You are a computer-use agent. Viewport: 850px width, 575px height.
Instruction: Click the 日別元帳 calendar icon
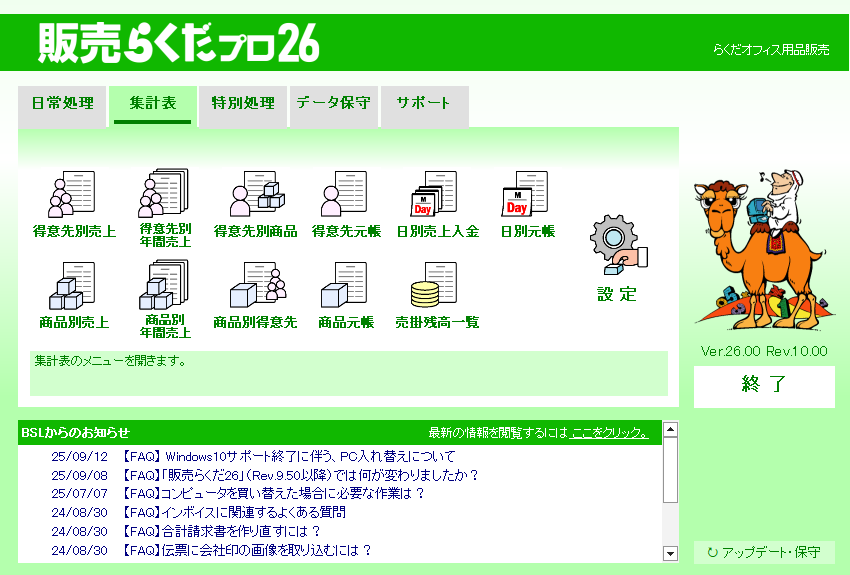coord(527,196)
